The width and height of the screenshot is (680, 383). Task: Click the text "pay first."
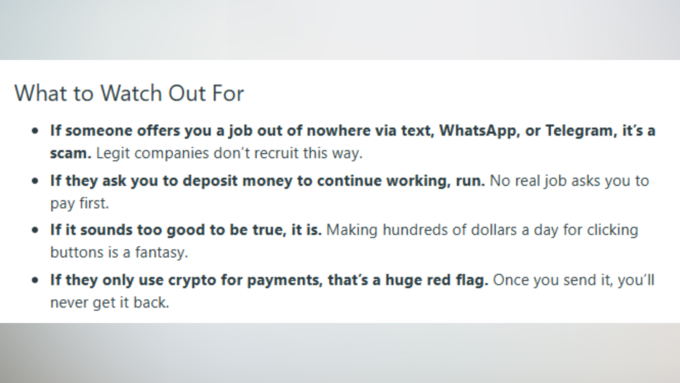[x=79, y=203]
